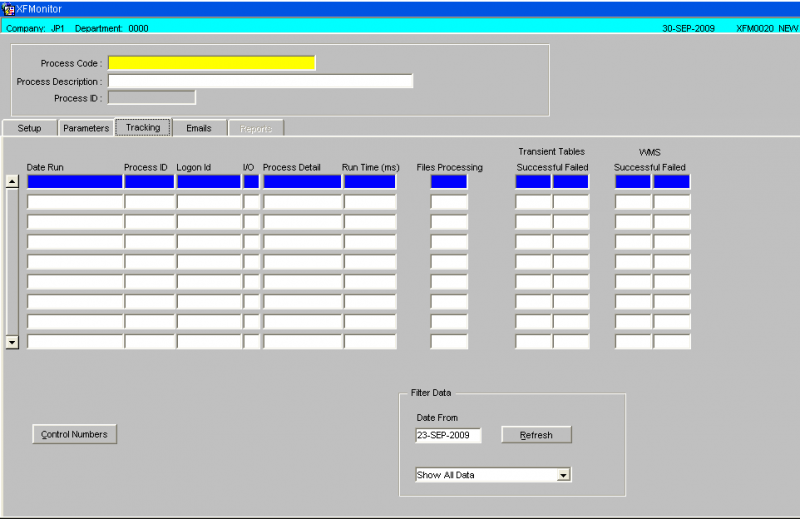Click the Control Numbers button

coord(74,434)
